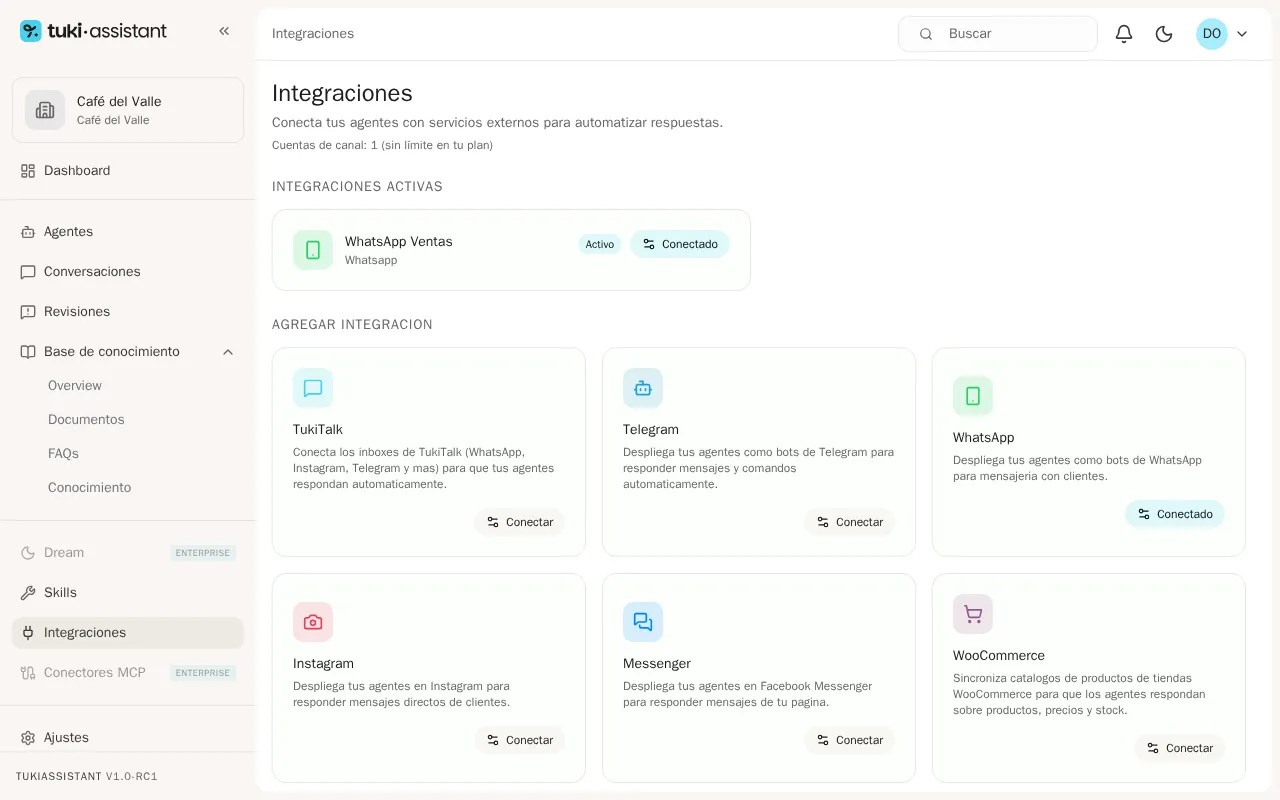Click the Base de conocimiento book icon
The image size is (1280, 800).
coord(28,352)
